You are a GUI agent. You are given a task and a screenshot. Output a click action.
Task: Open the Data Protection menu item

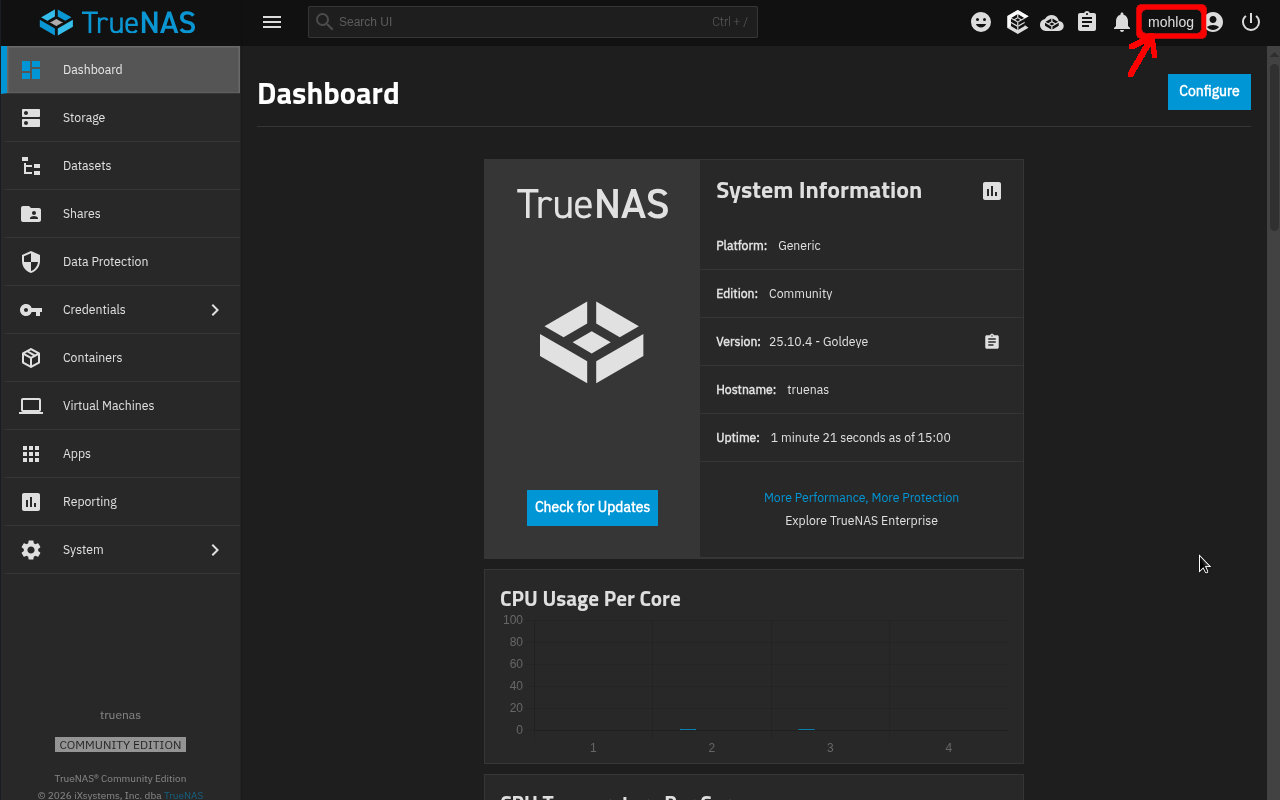point(121,262)
